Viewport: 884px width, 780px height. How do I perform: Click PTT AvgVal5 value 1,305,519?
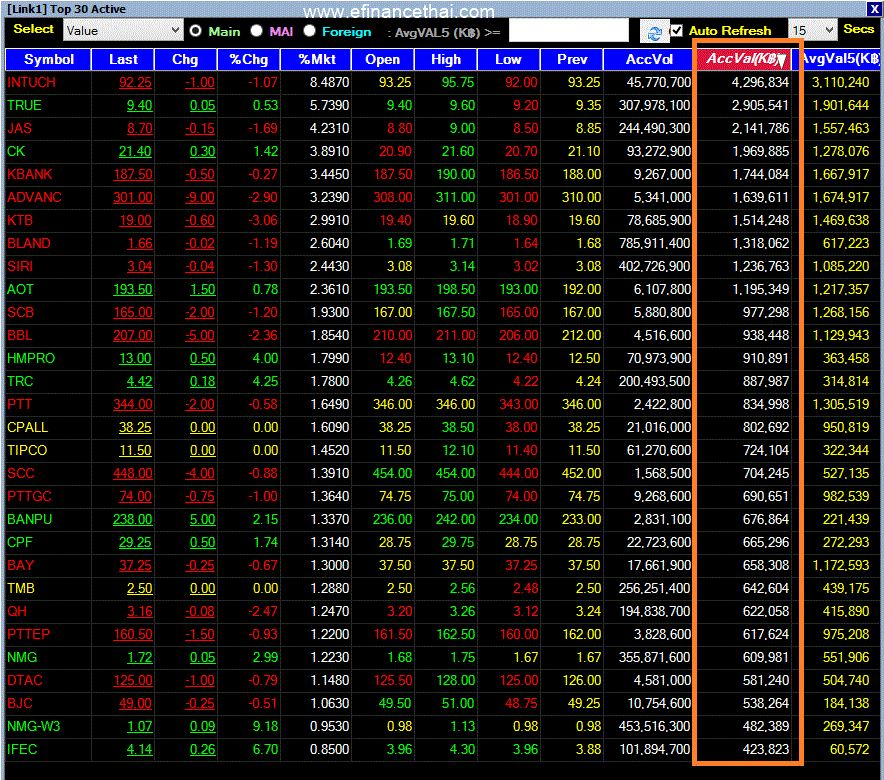[841, 405]
